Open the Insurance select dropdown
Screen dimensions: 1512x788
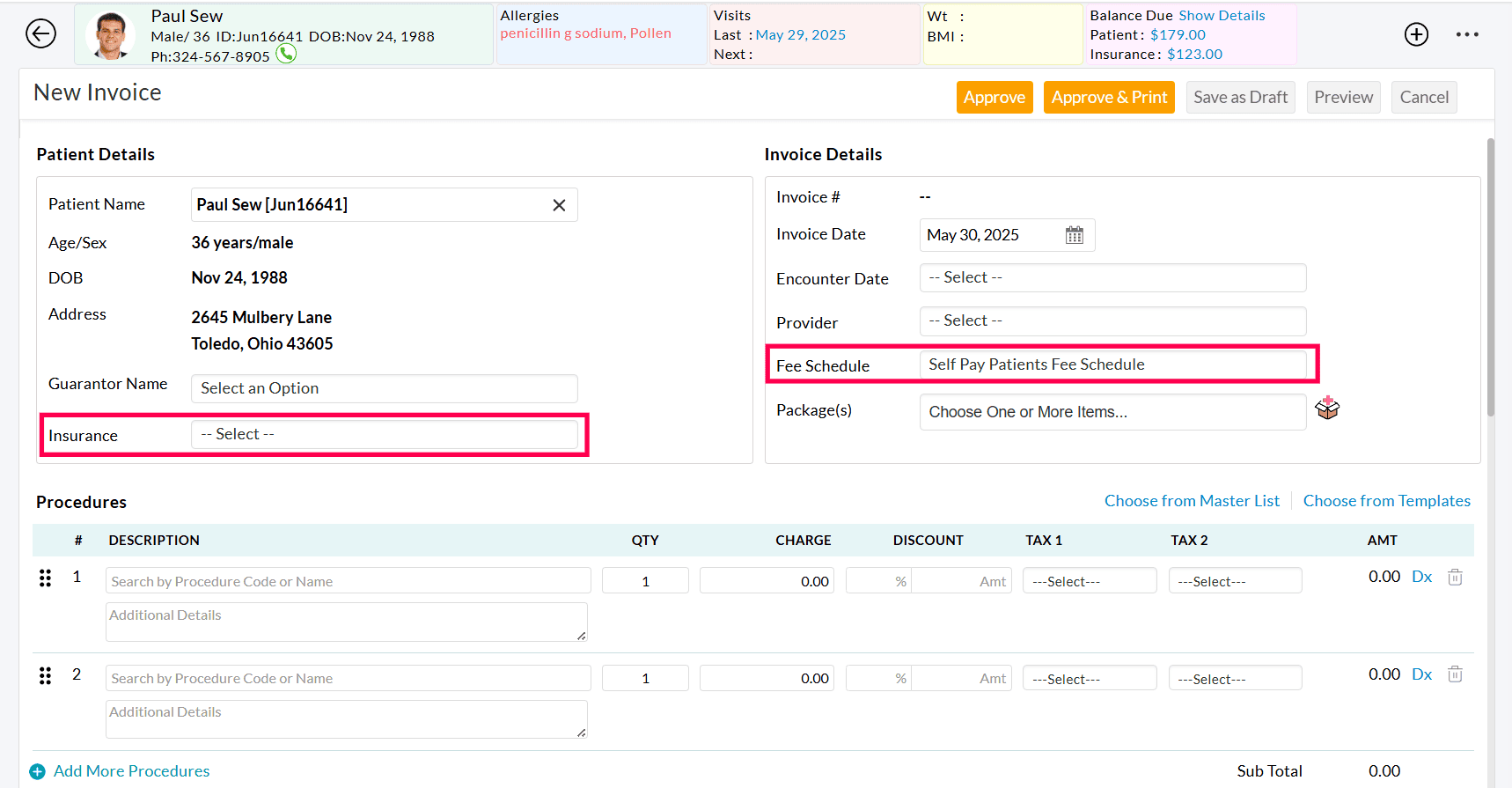[x=384, y=435]
